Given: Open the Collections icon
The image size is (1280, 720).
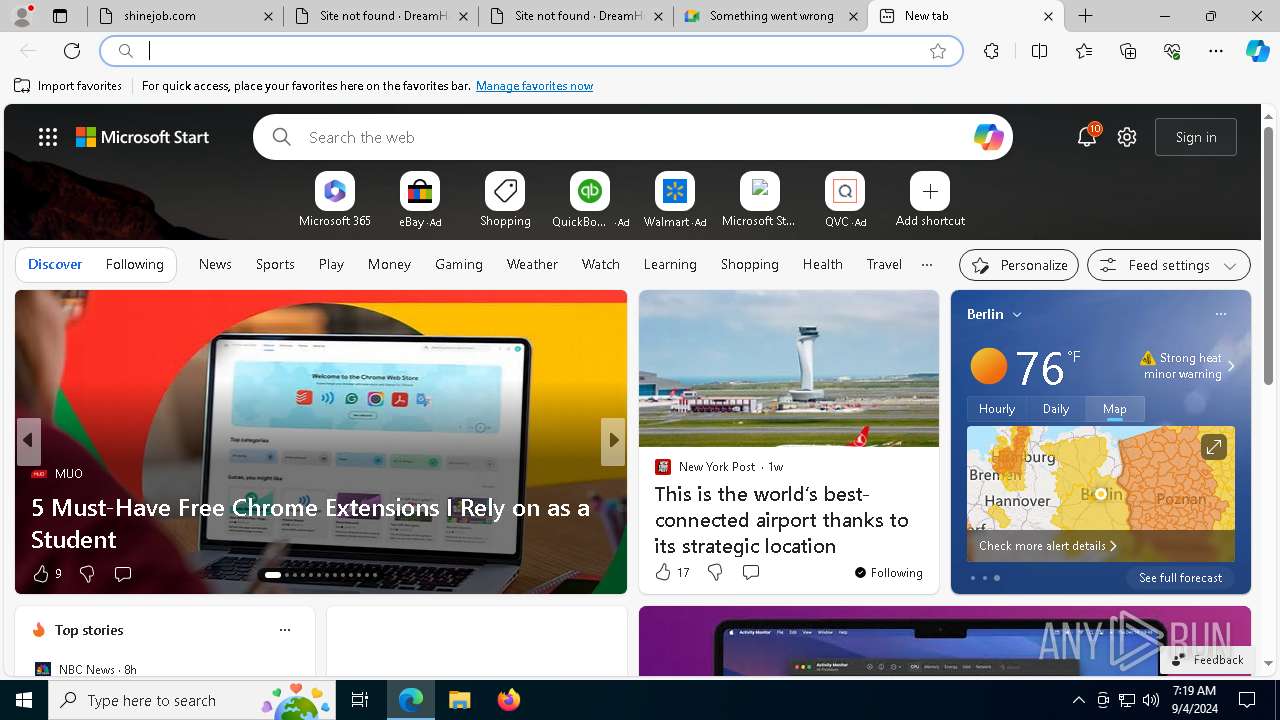Looking at the screenshot, I should 1128,51.
